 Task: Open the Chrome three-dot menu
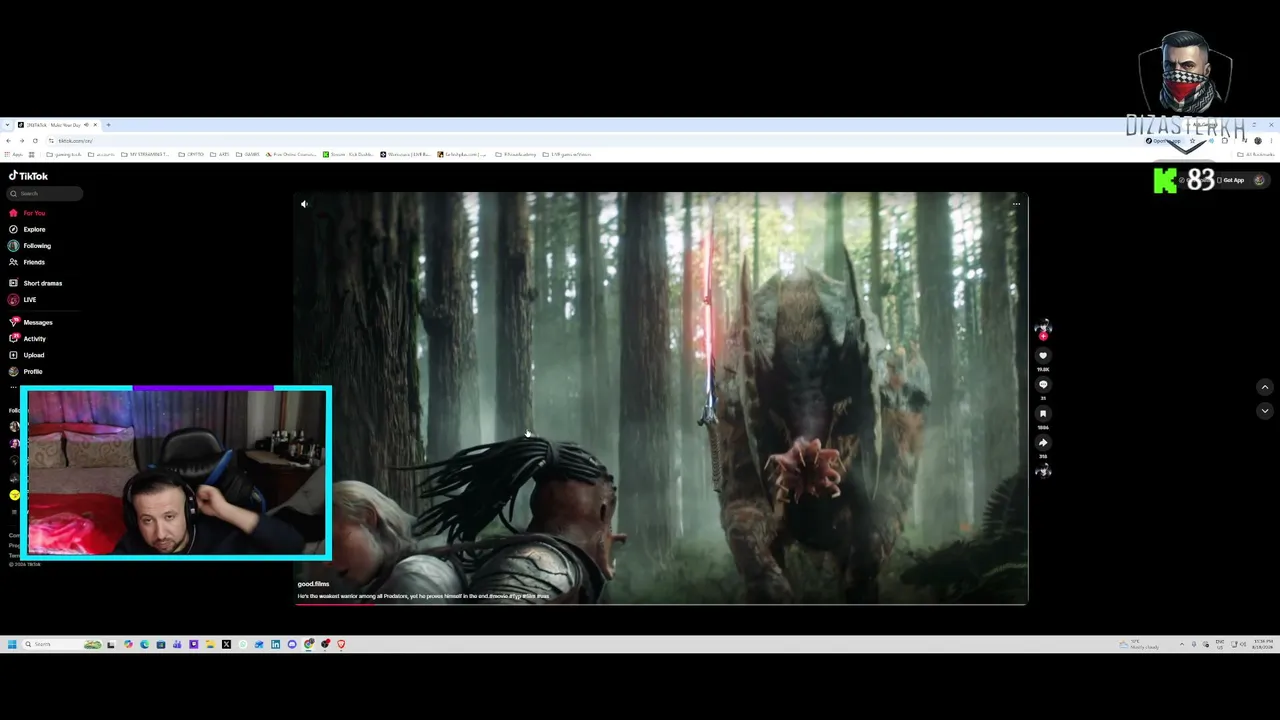tap(1272, 141)
